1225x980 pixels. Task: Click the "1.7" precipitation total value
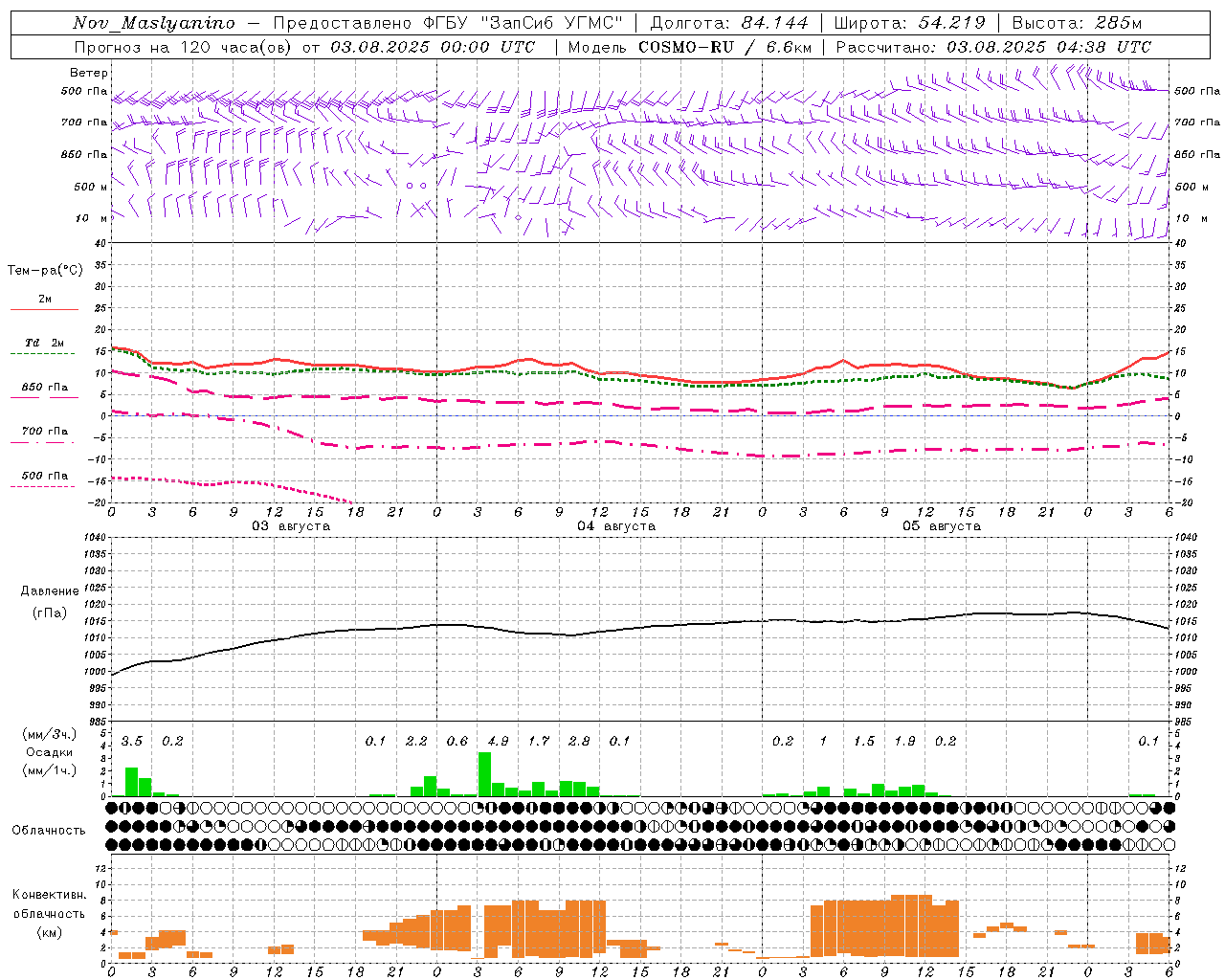539,741
